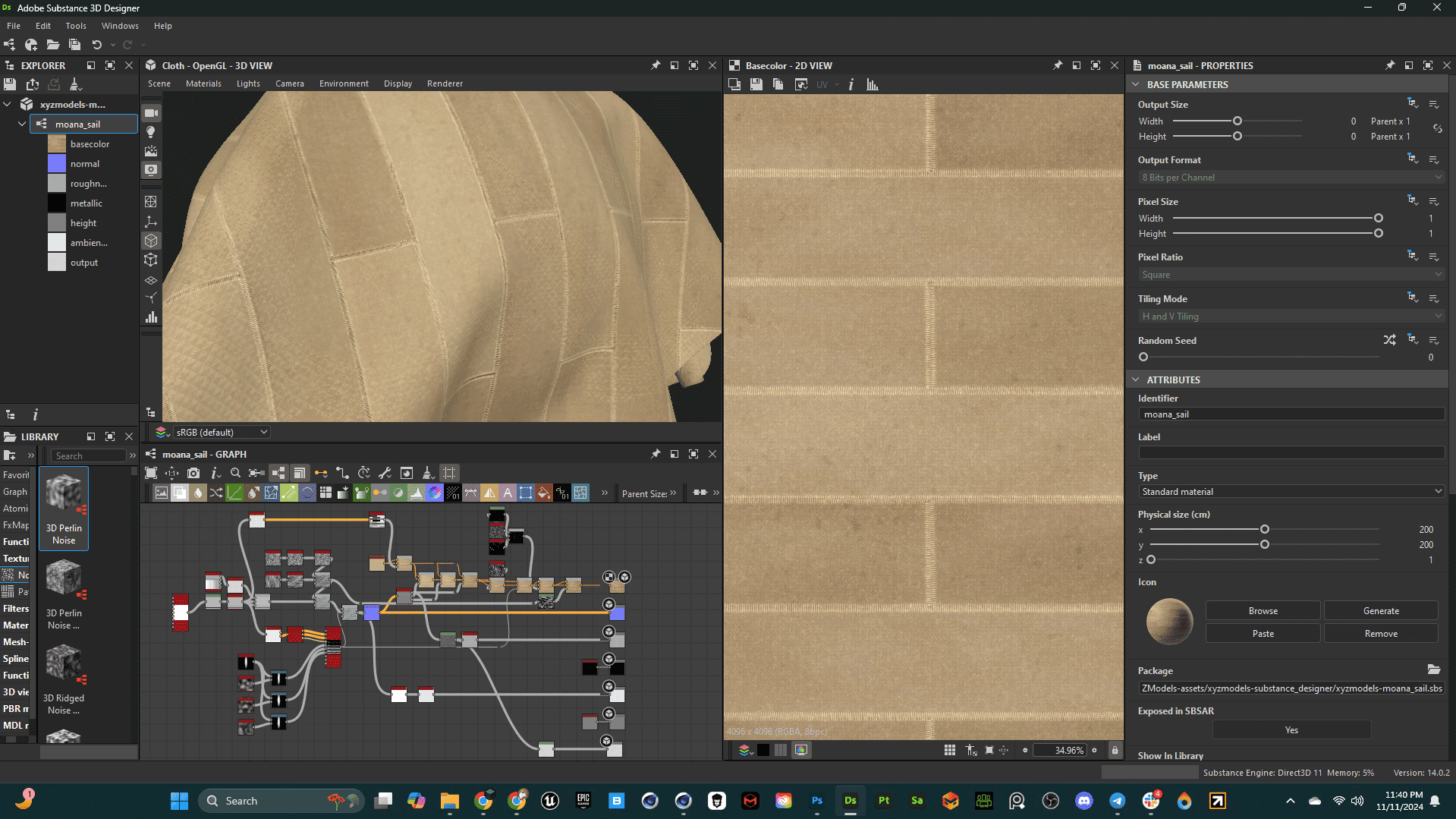Toggle tiling grid display in 2D View
The width and height of the screenshot is (1456, 819).
click(x=949, y=750)
